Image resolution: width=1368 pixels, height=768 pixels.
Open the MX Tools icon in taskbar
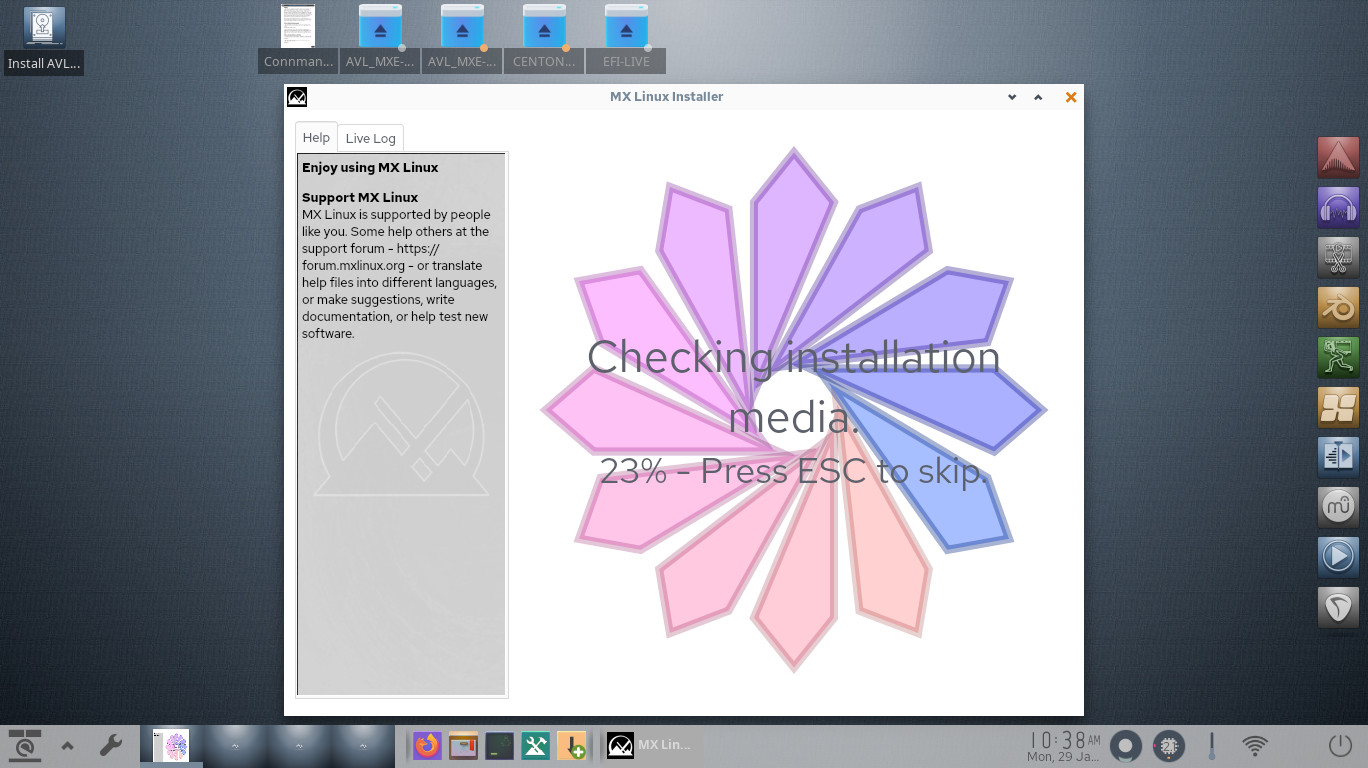(x=535, y=746)
